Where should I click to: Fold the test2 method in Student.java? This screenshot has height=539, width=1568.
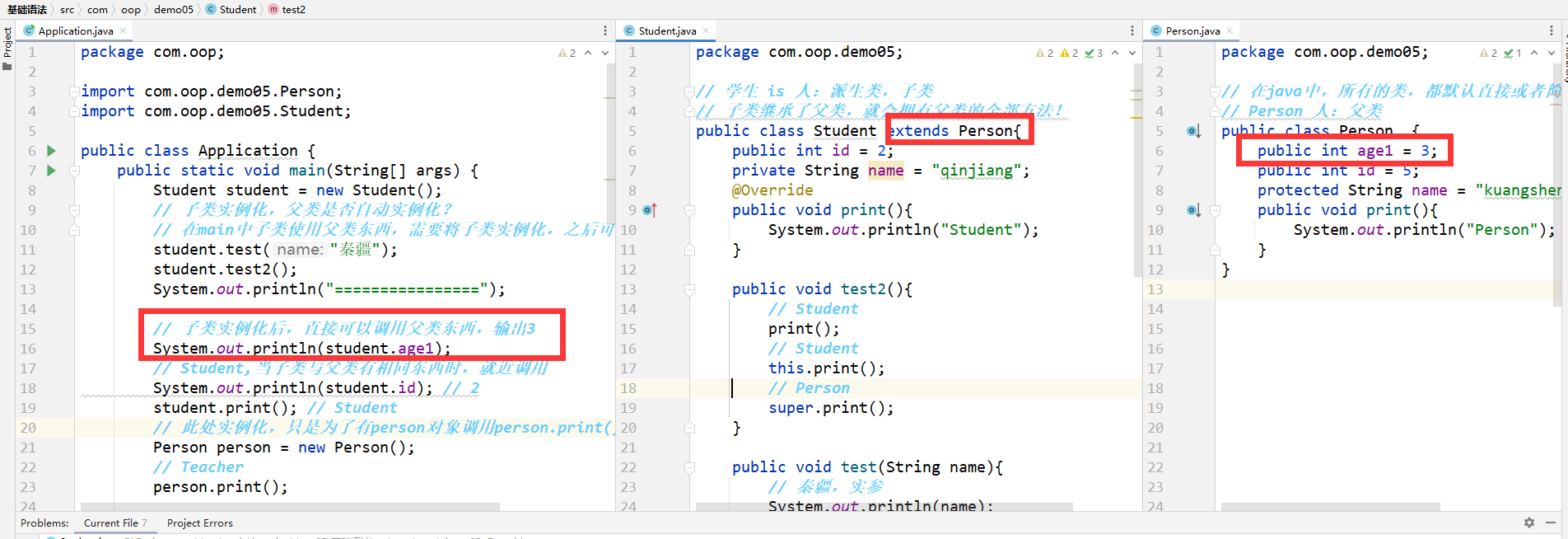point(689,289)
